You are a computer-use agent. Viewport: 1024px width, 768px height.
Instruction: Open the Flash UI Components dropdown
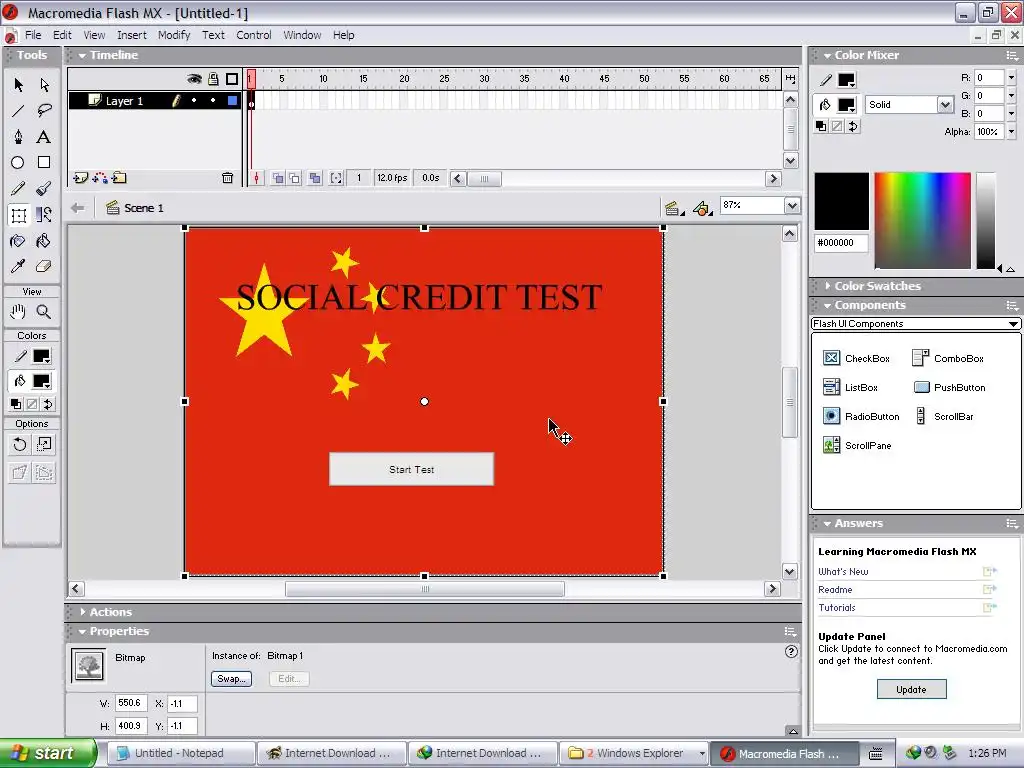coord(916,324)
